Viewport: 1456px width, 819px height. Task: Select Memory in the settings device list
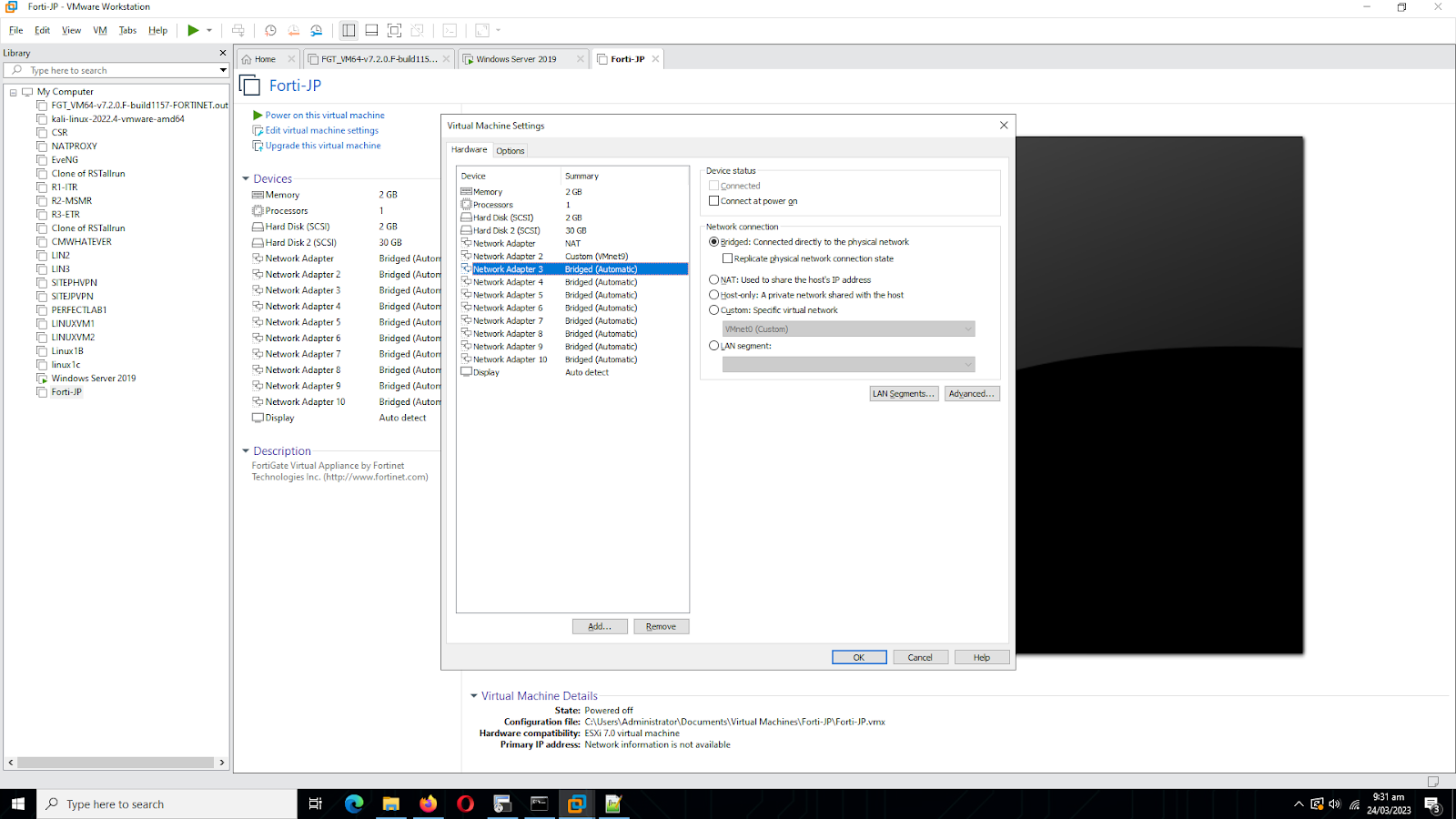coord(572,192)
